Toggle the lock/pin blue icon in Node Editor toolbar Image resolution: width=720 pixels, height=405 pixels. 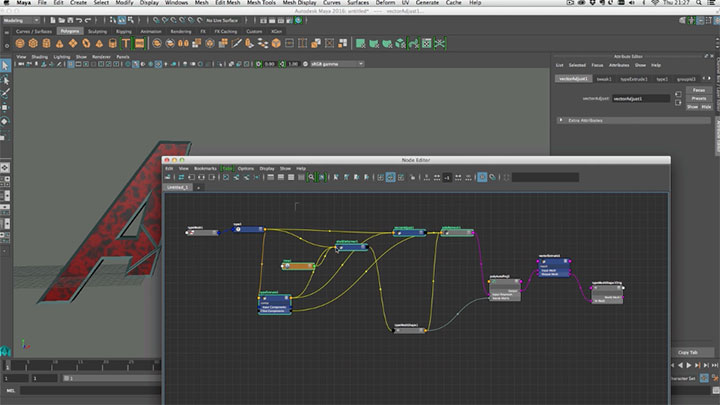click(482, 177)
